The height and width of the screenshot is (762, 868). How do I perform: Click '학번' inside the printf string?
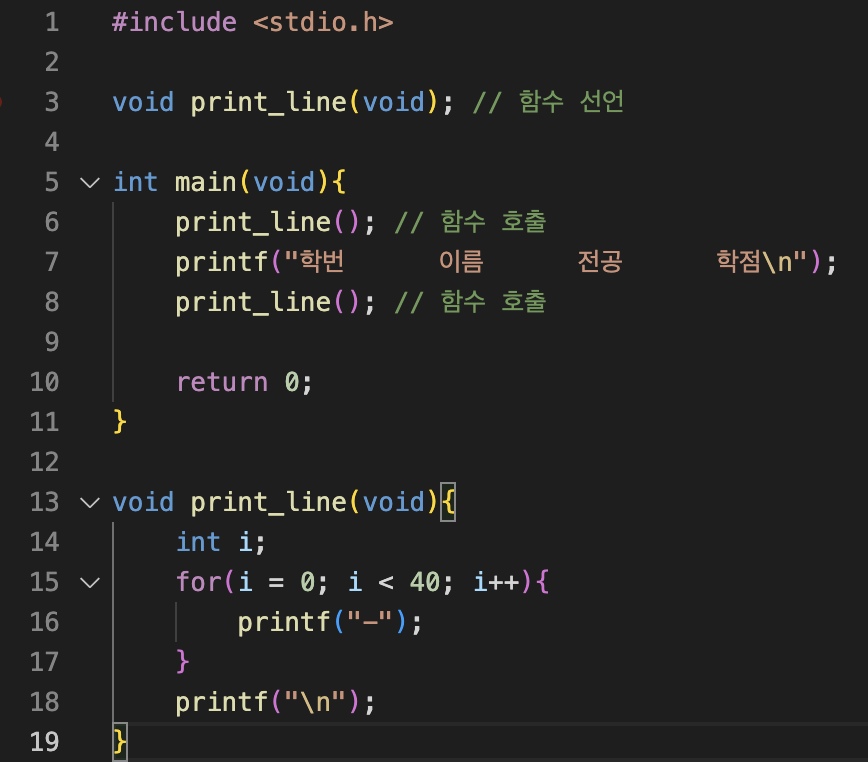pos(322,261)
